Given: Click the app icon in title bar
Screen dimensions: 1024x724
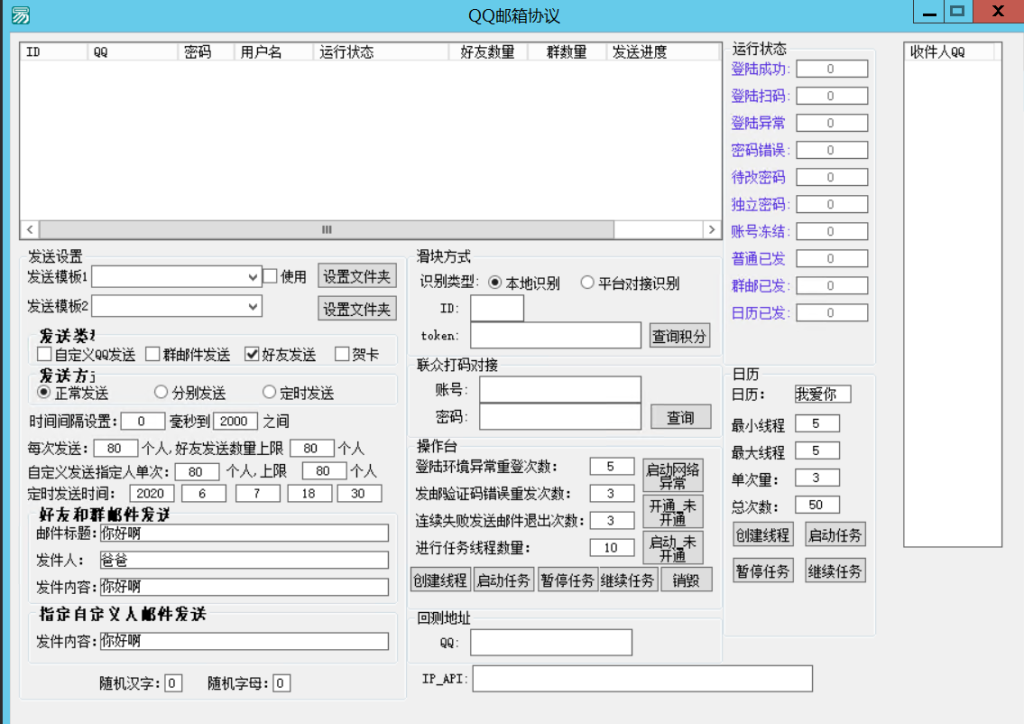Looking at the screenshot, I should [x=20, y=15].
